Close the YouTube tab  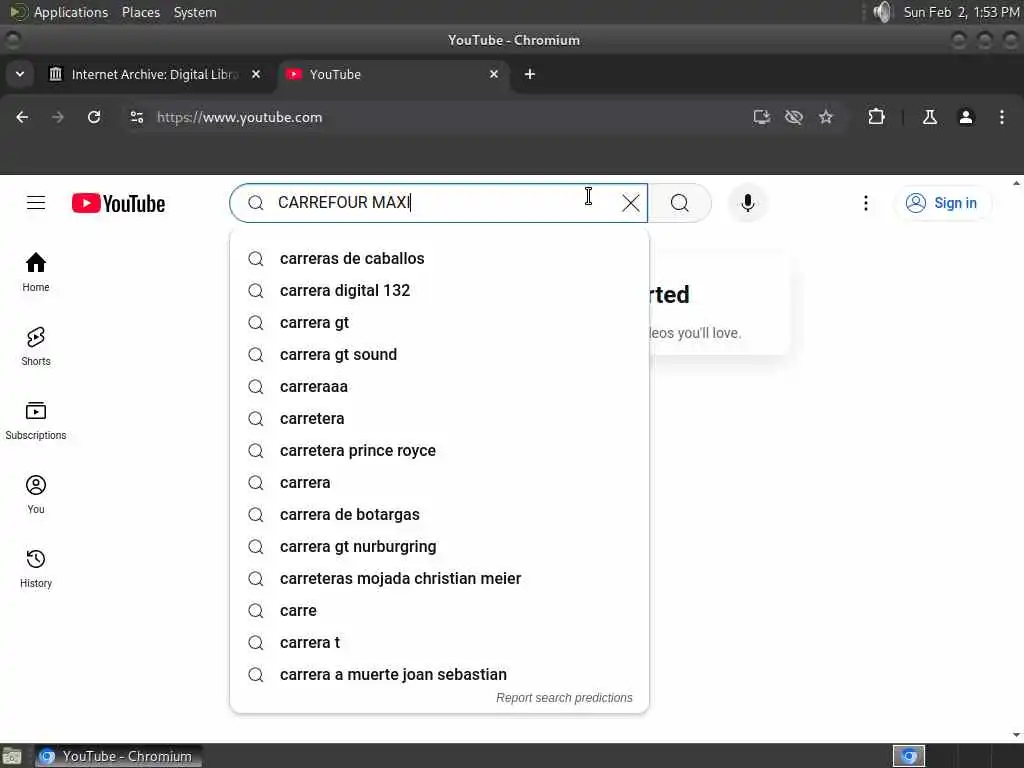[494, 74]
